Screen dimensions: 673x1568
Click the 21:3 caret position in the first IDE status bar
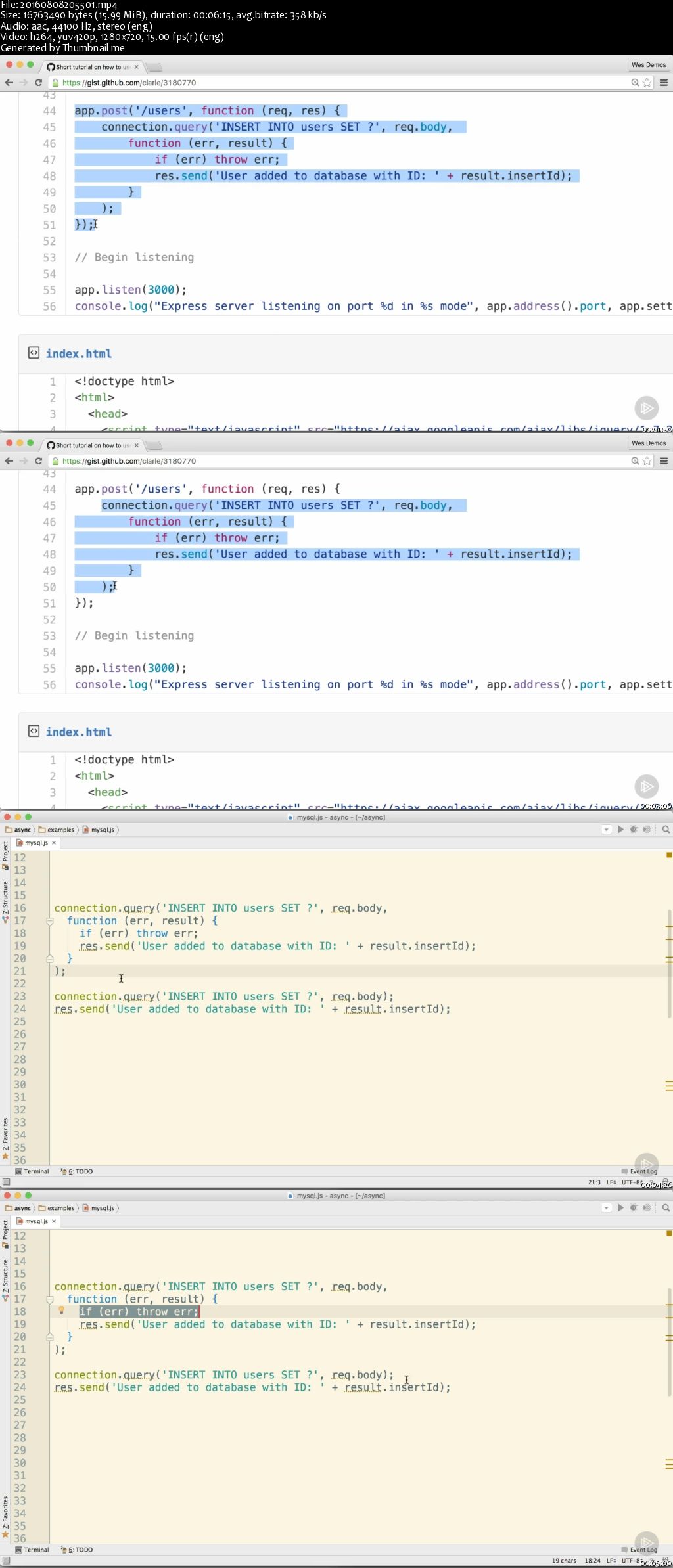point(594,1182)
